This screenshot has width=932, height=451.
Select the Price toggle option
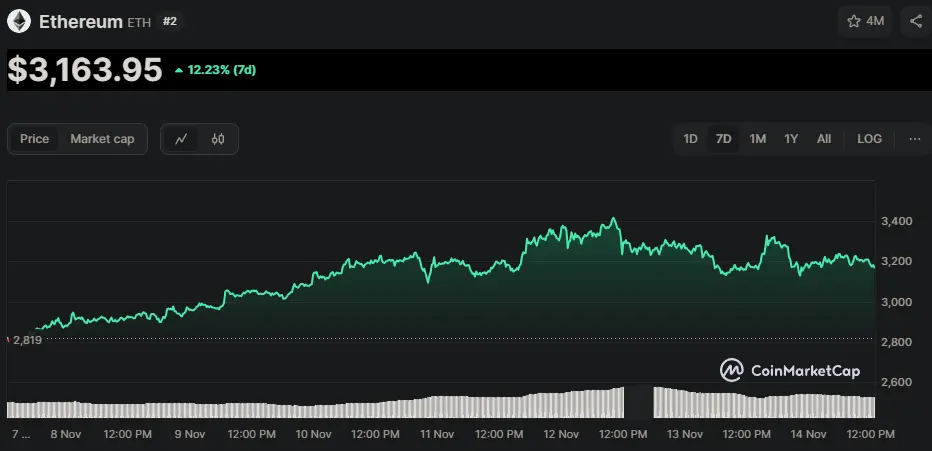[34, 139]
